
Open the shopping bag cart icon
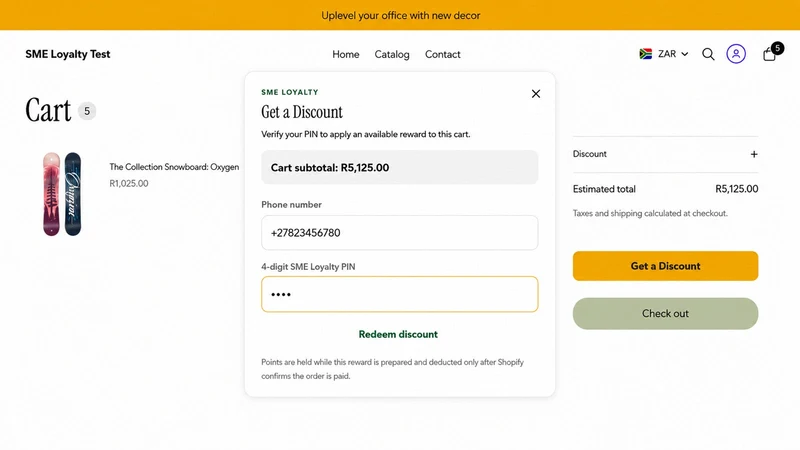tap(770, 54)
